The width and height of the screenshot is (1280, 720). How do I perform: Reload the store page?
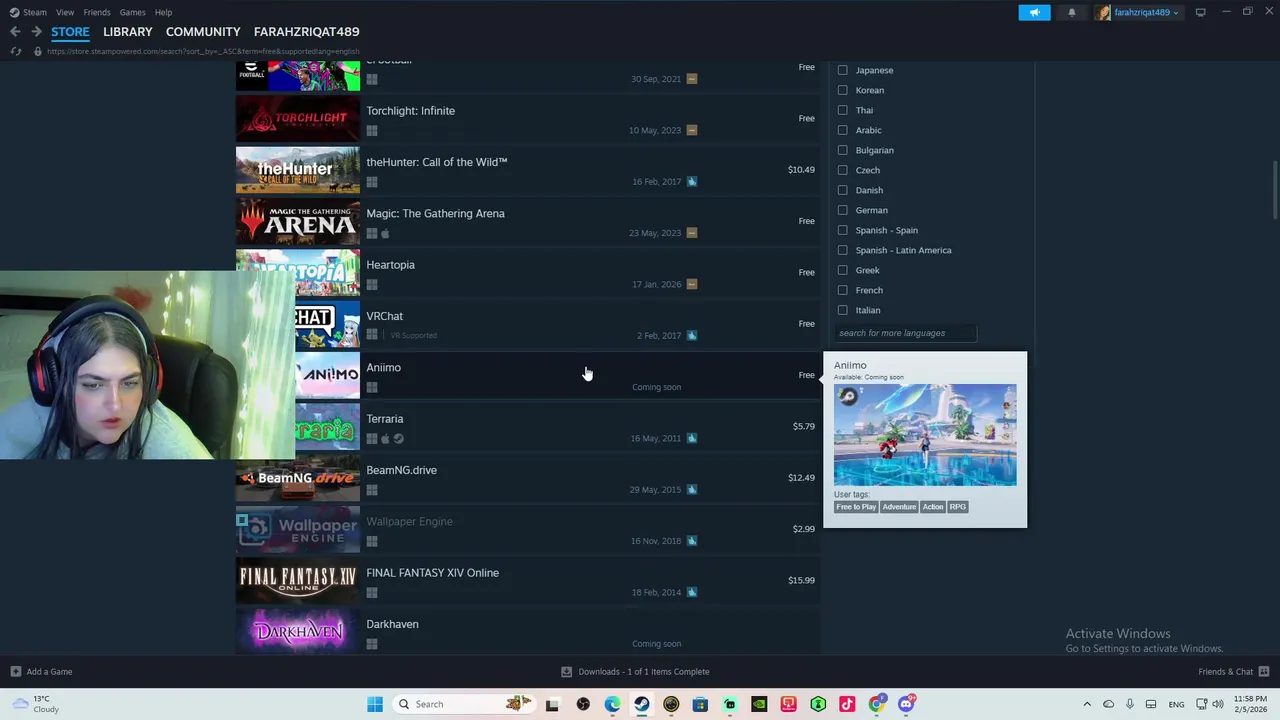point(15,51)
